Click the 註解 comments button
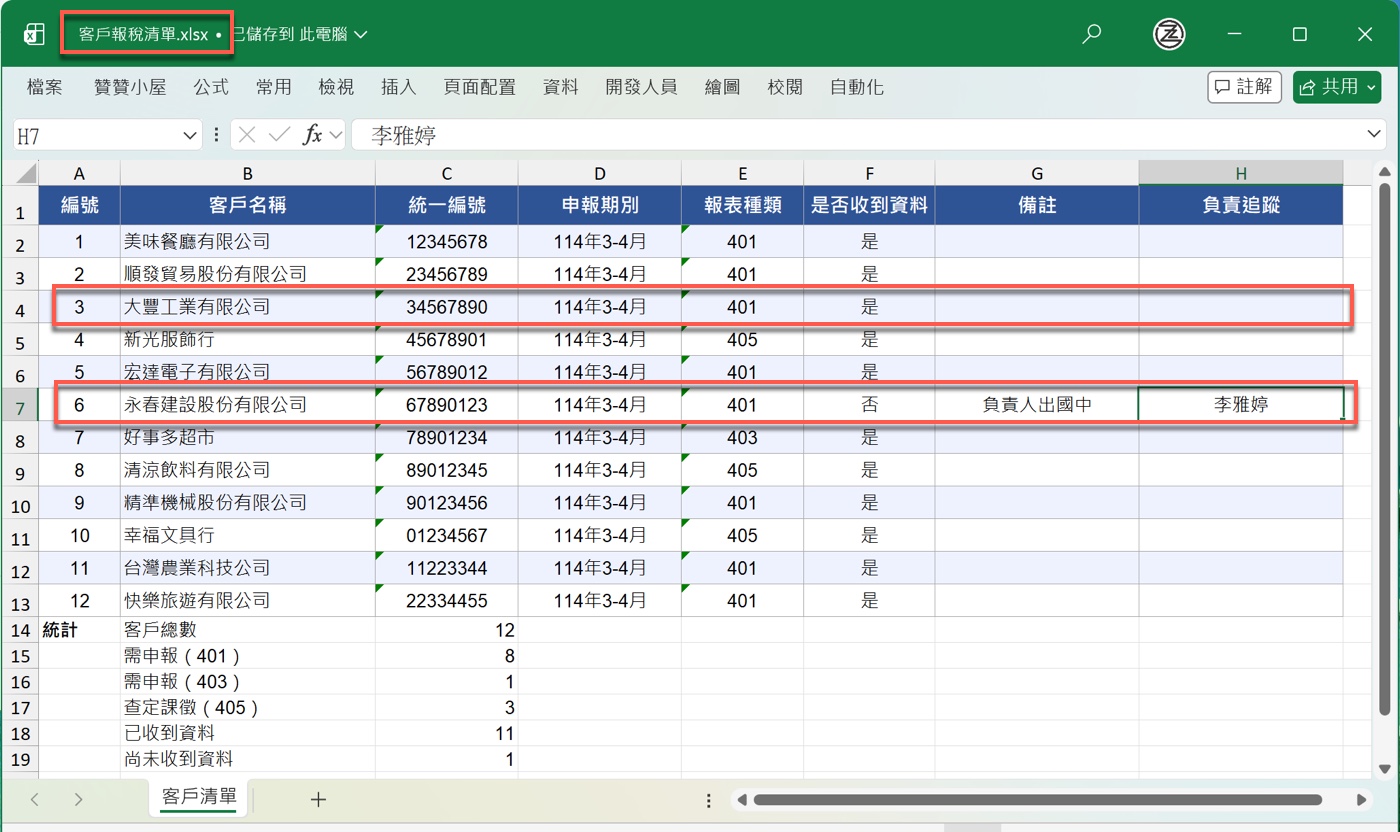 tap(1244, 87)
